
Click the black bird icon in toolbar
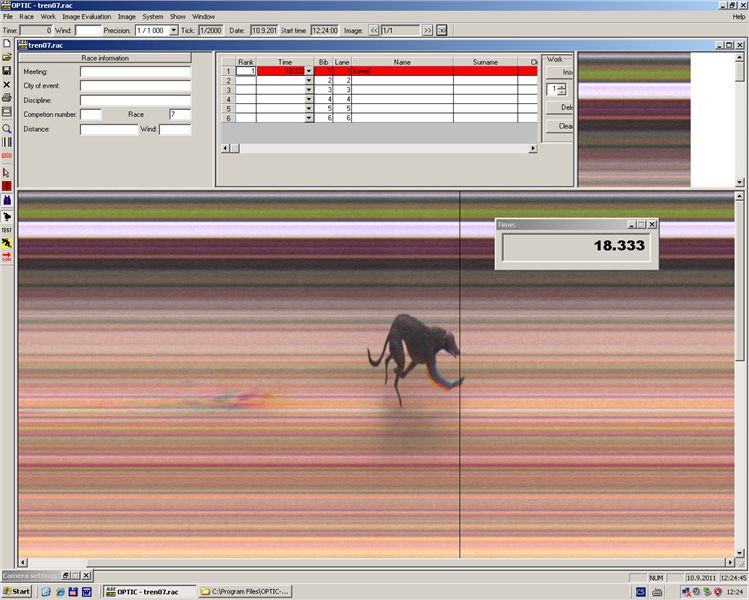click(x=7, y=217)
